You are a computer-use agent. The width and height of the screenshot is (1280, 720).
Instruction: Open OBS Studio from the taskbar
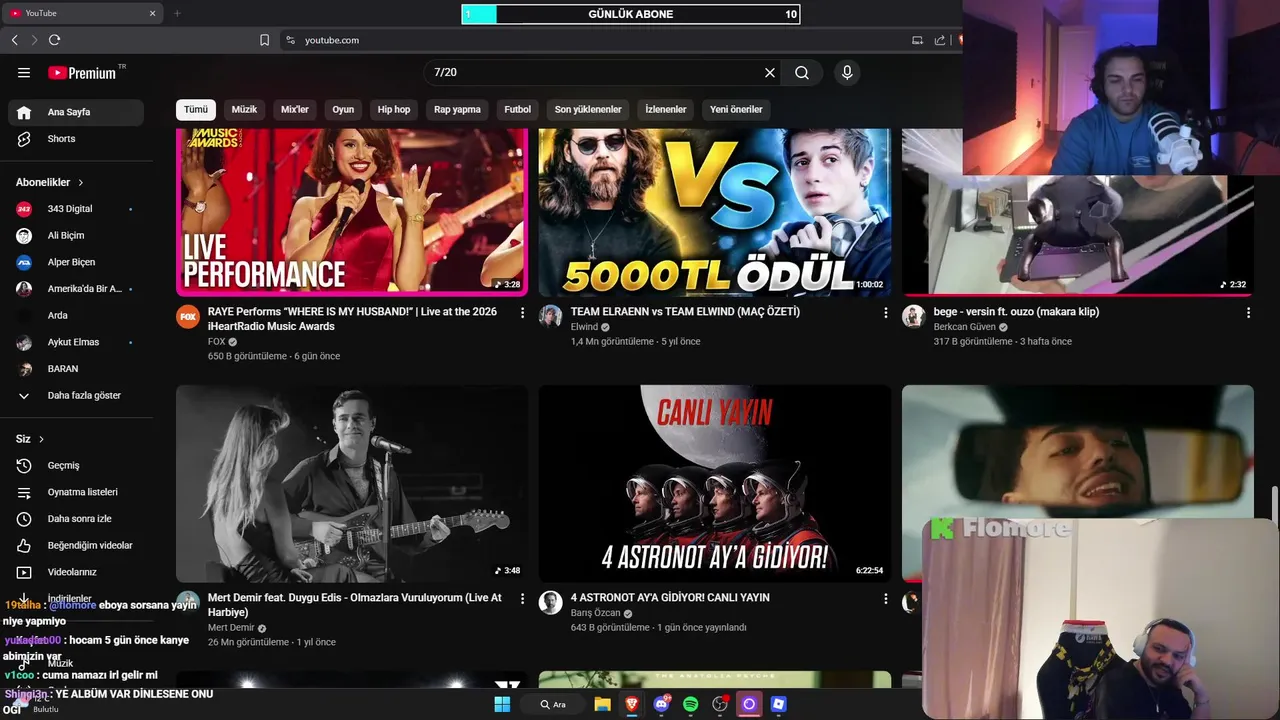720,704
